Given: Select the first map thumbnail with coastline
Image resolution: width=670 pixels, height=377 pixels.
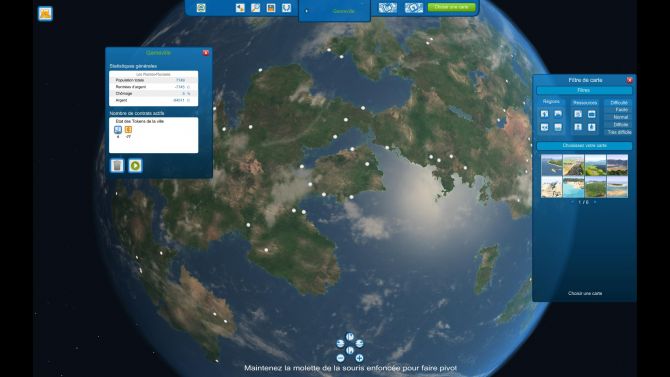Looking at the screenshot, I should point(552,165).
